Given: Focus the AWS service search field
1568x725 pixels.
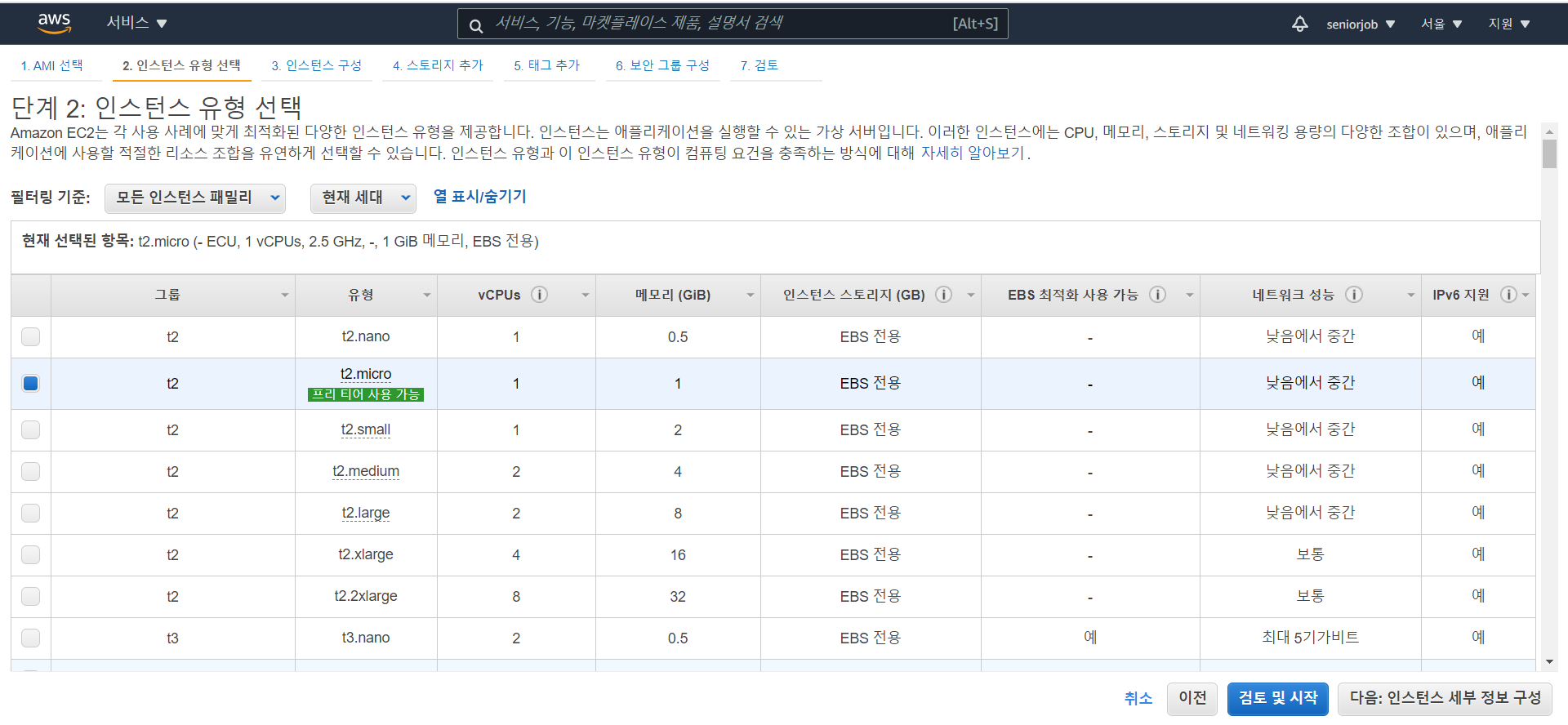Looking at the screenshot, I should (733, 24).
